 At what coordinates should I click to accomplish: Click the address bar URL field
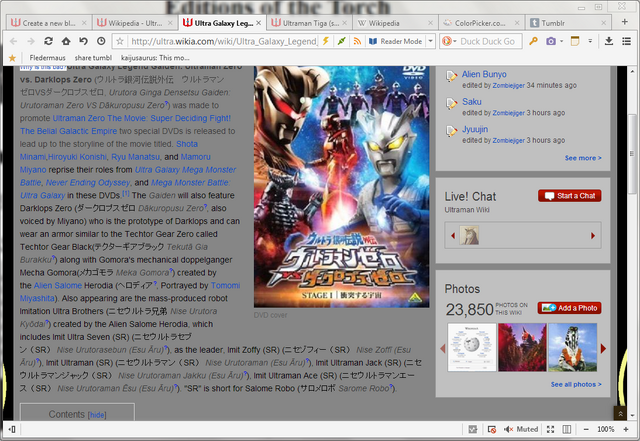pyautogui.click(x=223, y=41)
